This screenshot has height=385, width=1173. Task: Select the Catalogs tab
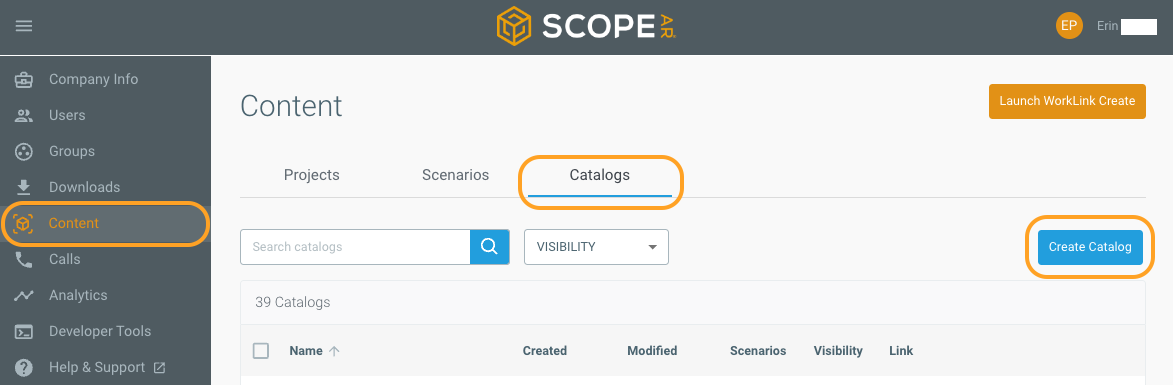[x=600, y=175]
